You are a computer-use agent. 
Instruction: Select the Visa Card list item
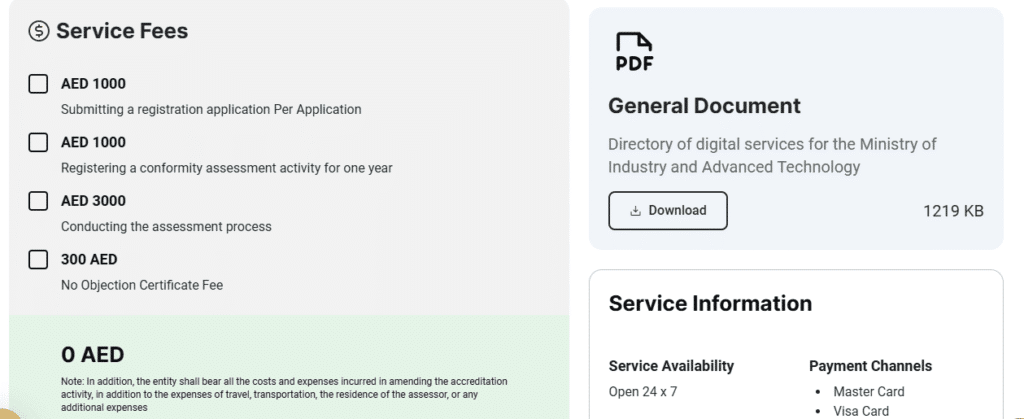click(861, 410)
